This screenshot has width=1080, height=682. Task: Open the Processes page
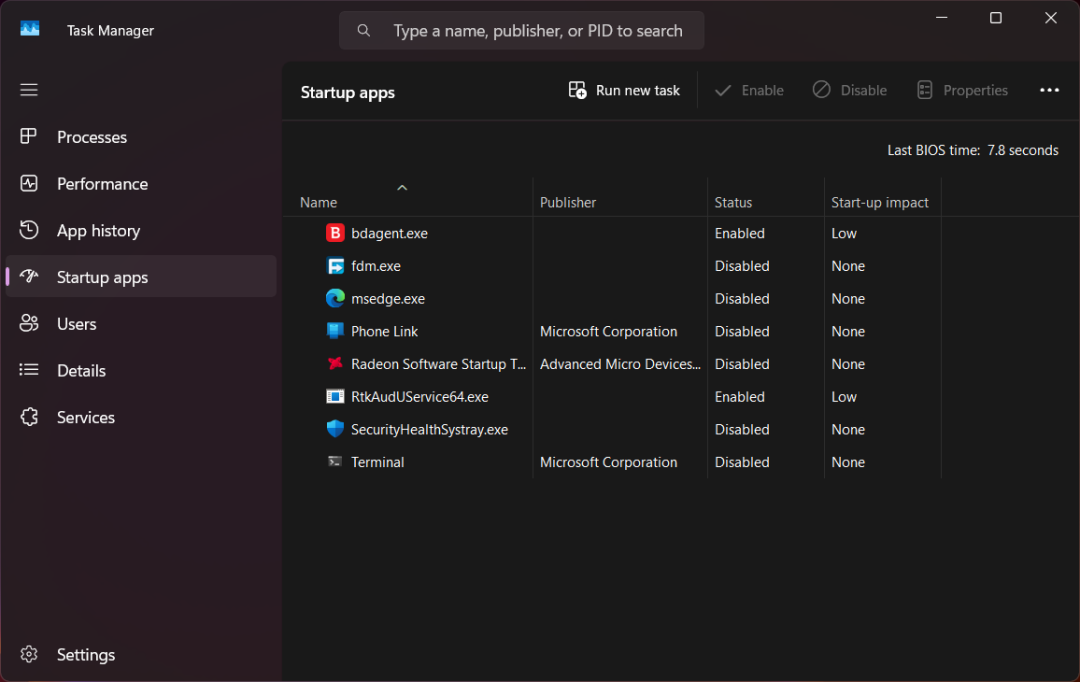click(91, 137)
